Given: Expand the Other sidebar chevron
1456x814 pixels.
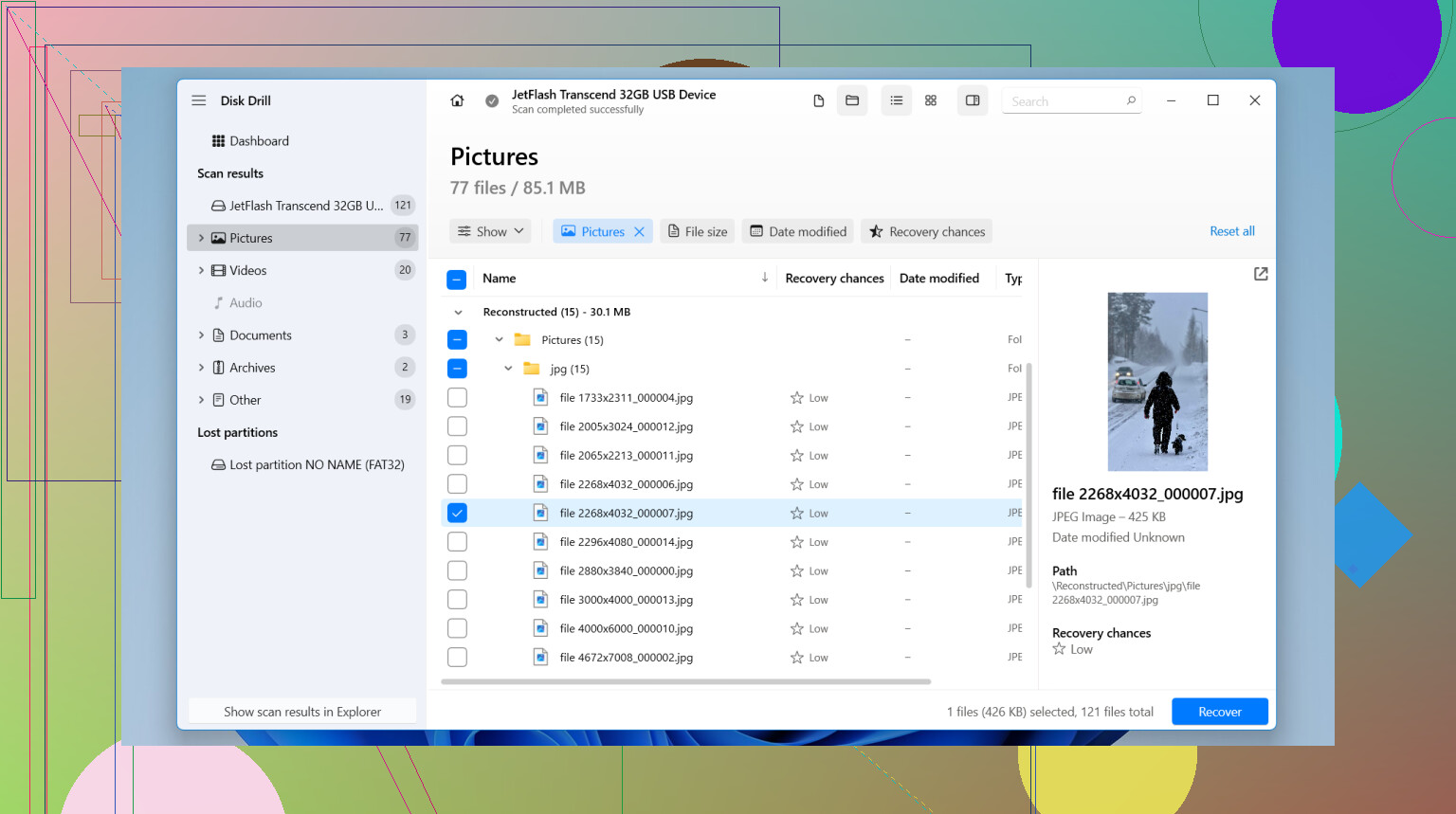Looking at the screenshot, I should coord(201,400).
